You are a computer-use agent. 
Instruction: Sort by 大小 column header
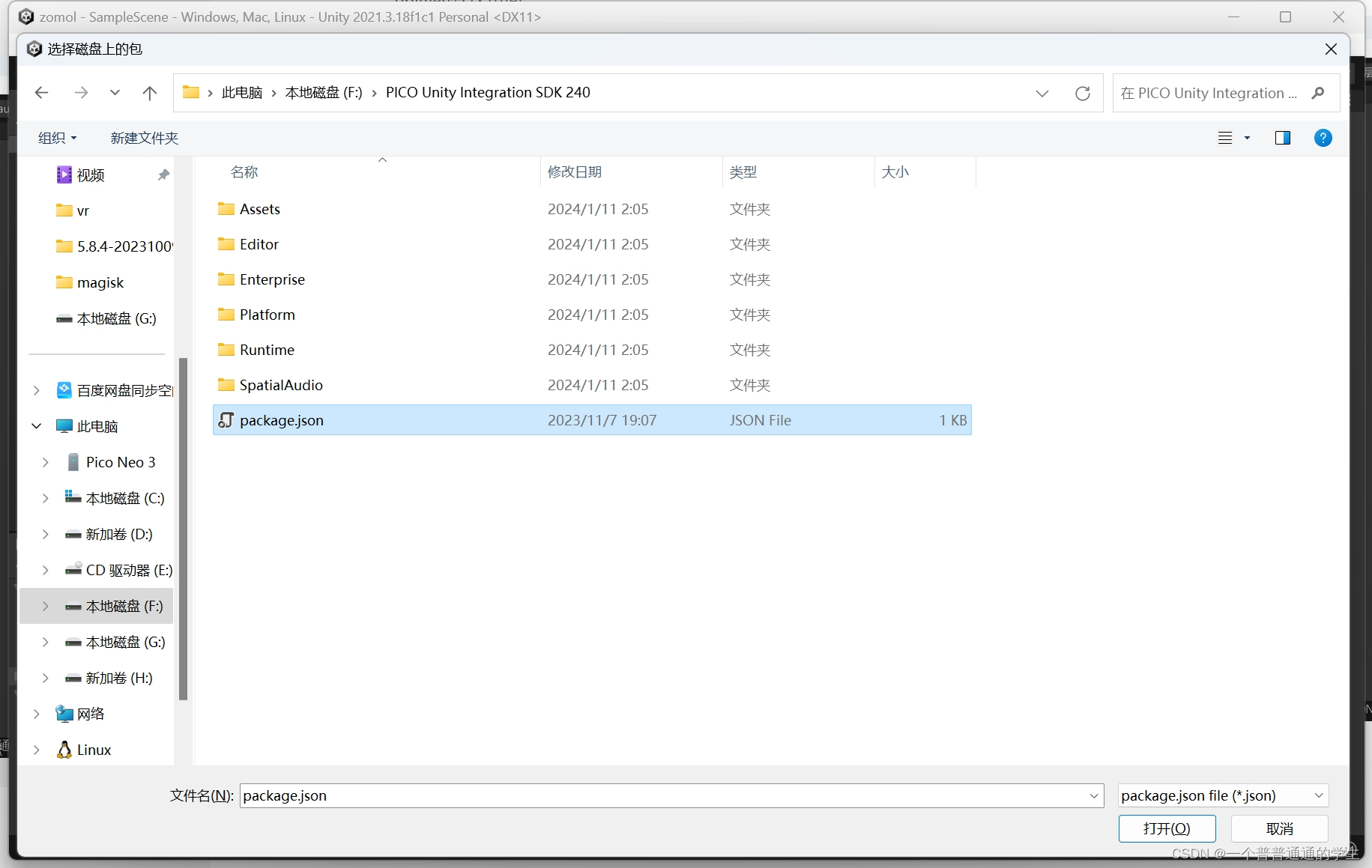(895, 172)
